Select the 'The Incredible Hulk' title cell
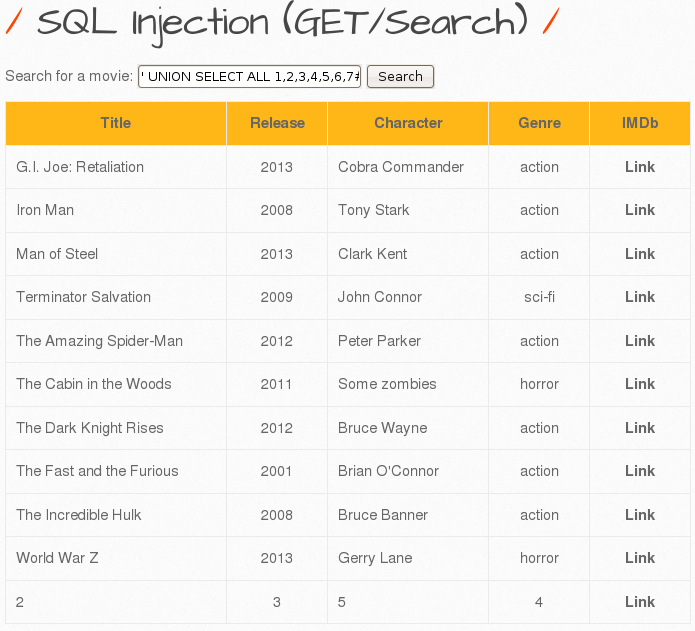The width and height of the screenshot is (695, 631). [116, 514]
